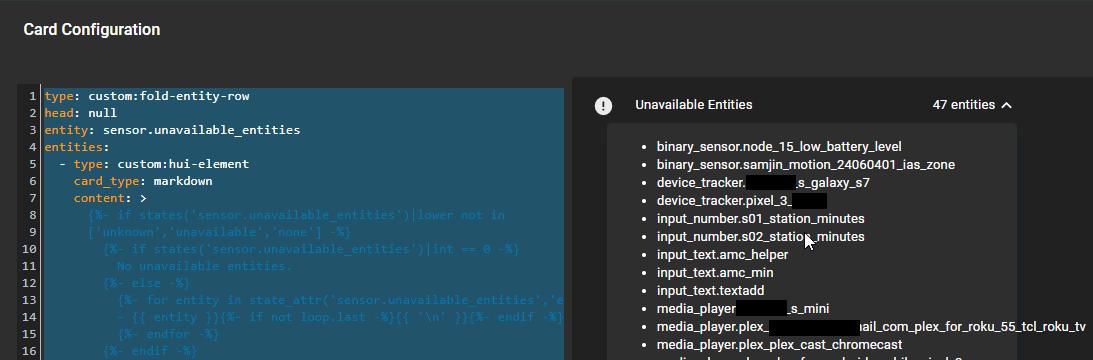Click the {%- else -%} code line

coord(146,283)
